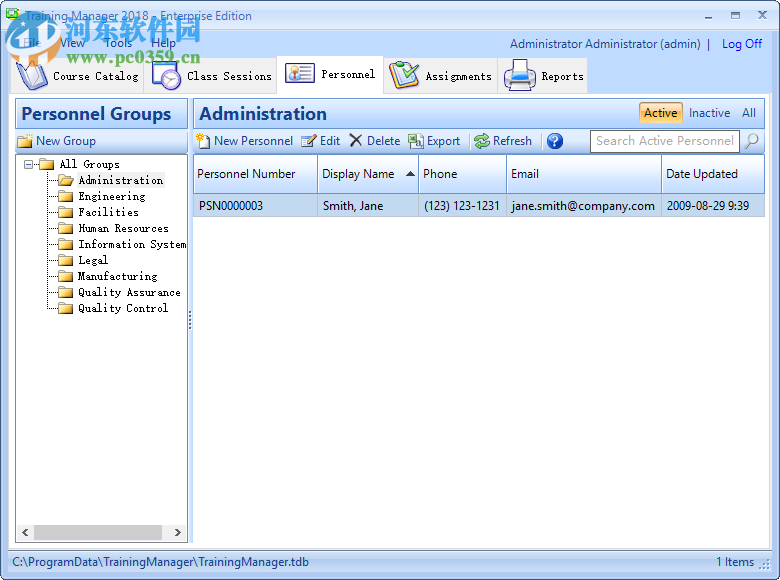Click the Legal folder icon
The image size is (780, 580).
66,260
